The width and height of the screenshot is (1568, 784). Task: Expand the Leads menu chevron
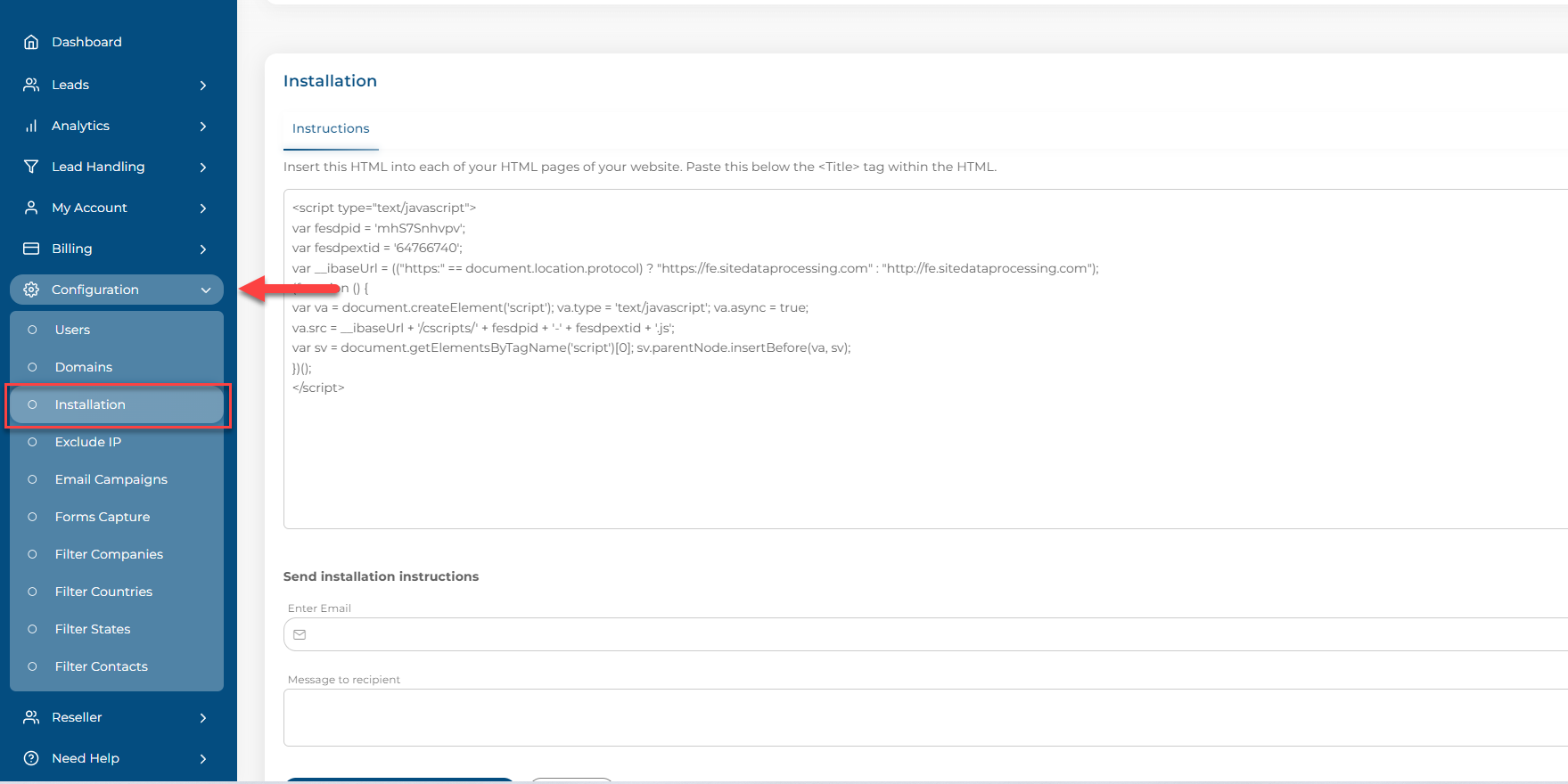click(x=203, y=86)
